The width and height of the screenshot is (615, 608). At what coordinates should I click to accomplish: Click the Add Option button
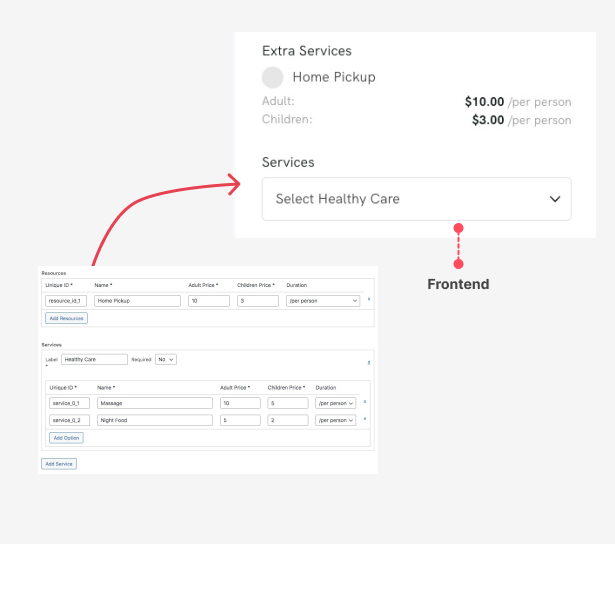pos(66,438)
